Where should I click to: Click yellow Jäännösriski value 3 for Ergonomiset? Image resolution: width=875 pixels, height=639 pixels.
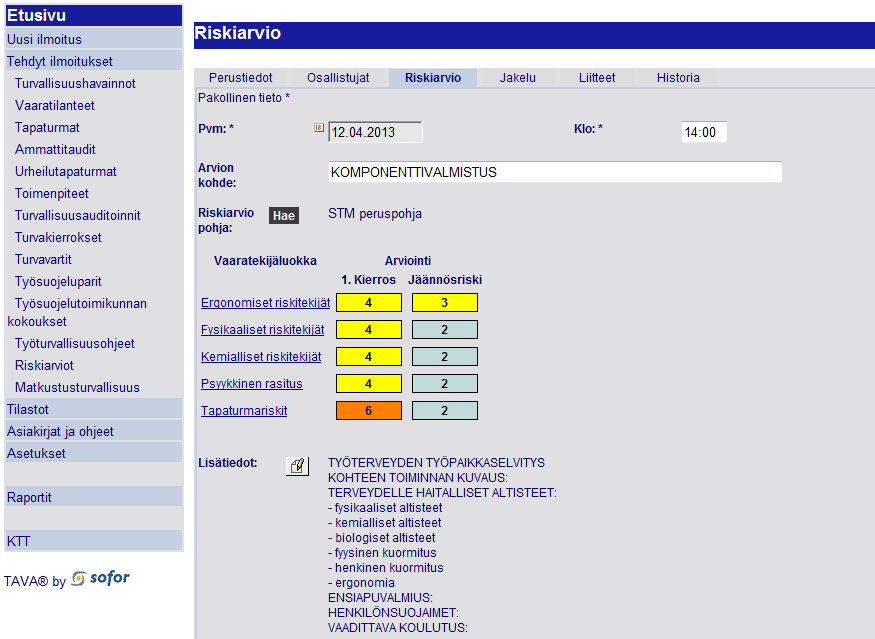tap(445, 302)
